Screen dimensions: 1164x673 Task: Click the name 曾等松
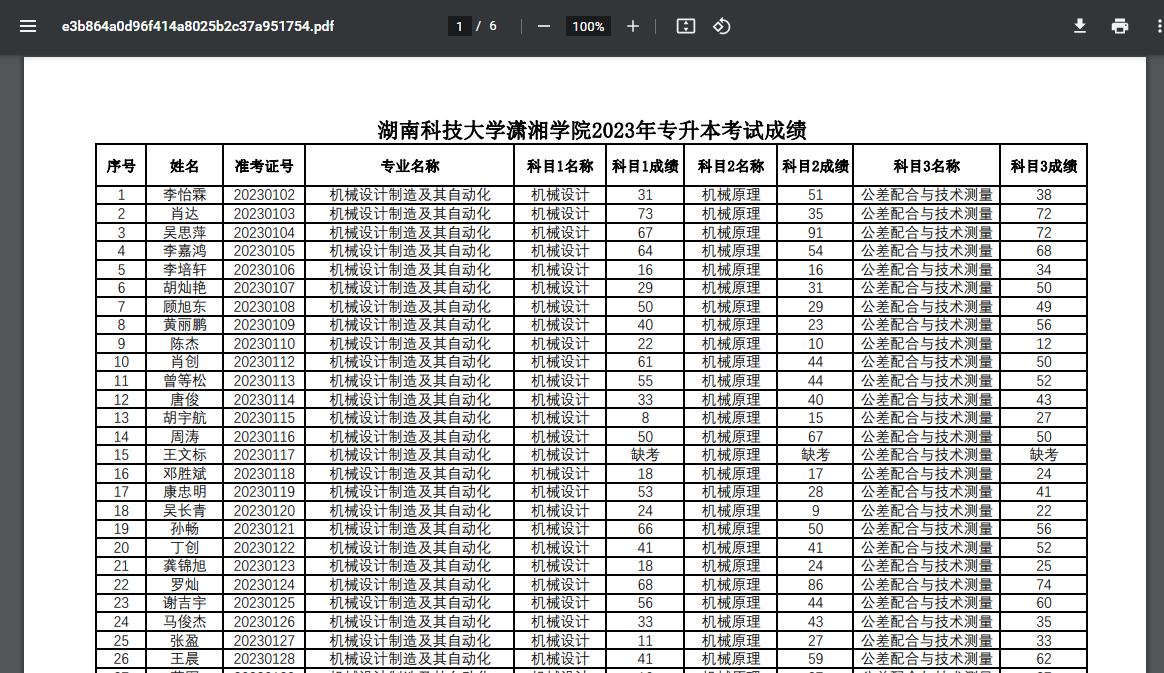point(185,381)
